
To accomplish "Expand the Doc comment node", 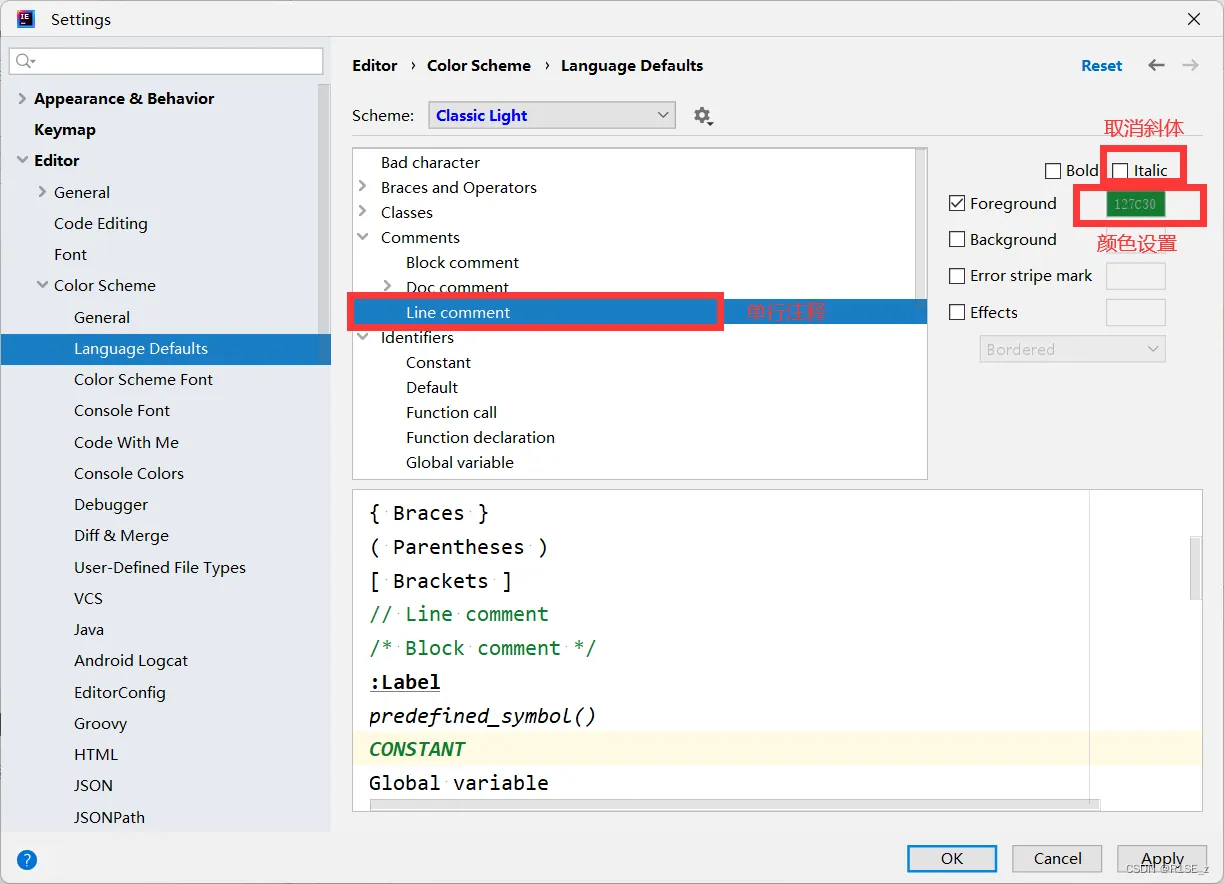I will (388, 287).
